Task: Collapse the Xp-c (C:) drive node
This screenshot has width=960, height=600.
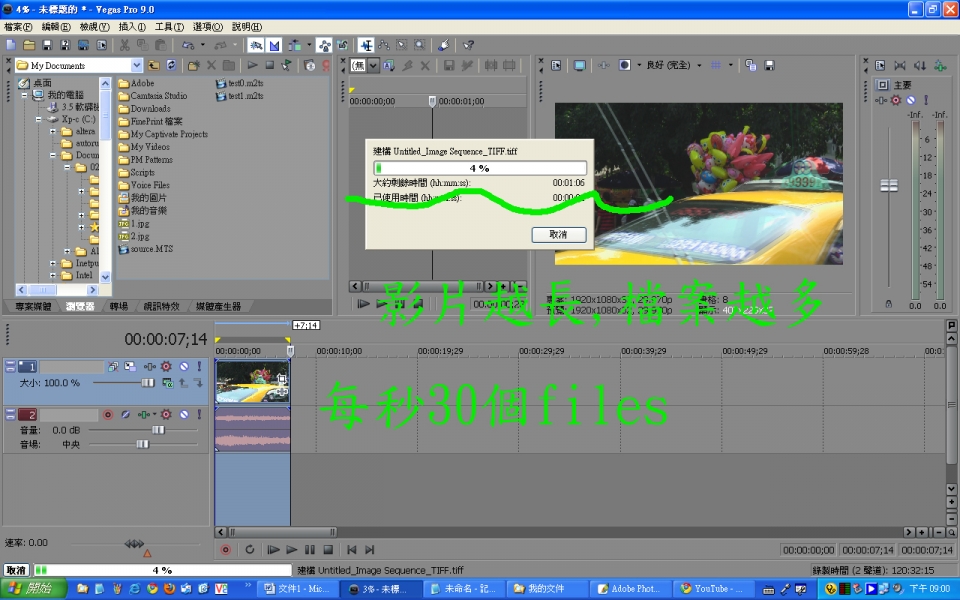Action: point(38,119)
